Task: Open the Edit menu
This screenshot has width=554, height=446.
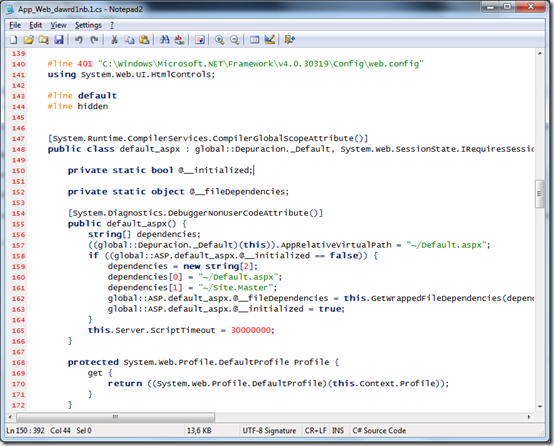Action: click(36, 25)
